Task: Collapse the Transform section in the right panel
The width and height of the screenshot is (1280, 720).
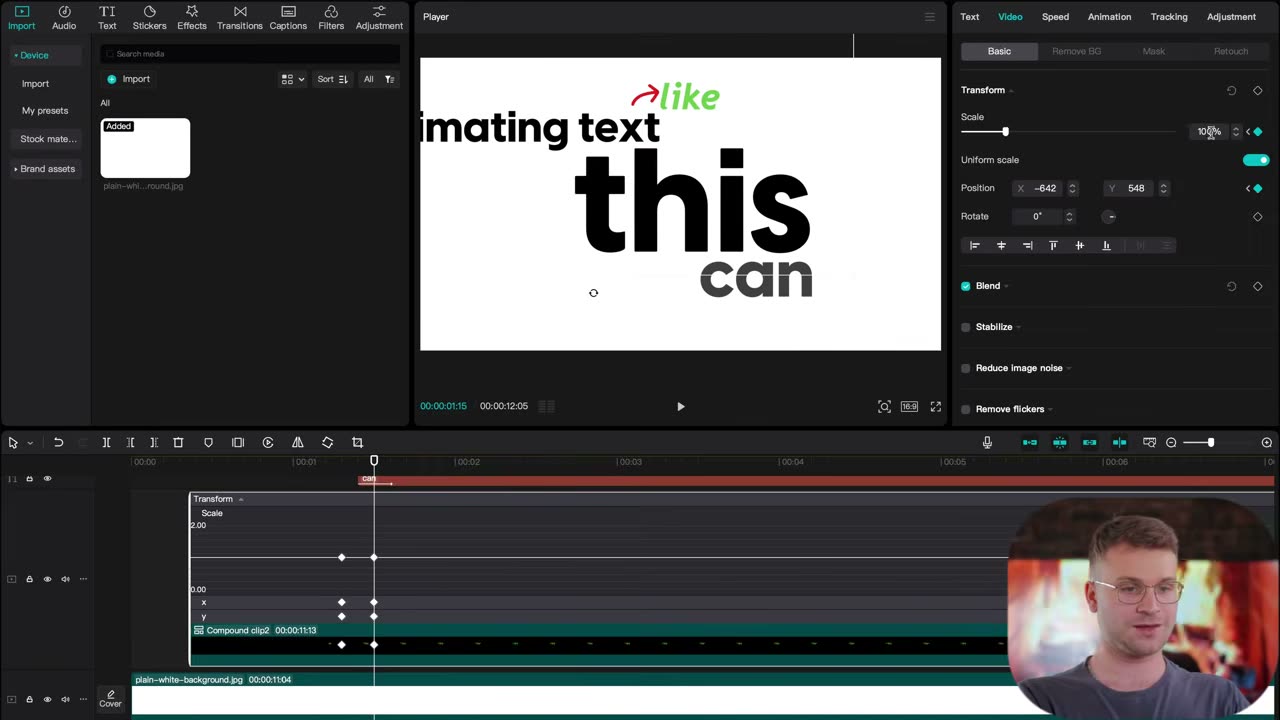Action: 1011,91
